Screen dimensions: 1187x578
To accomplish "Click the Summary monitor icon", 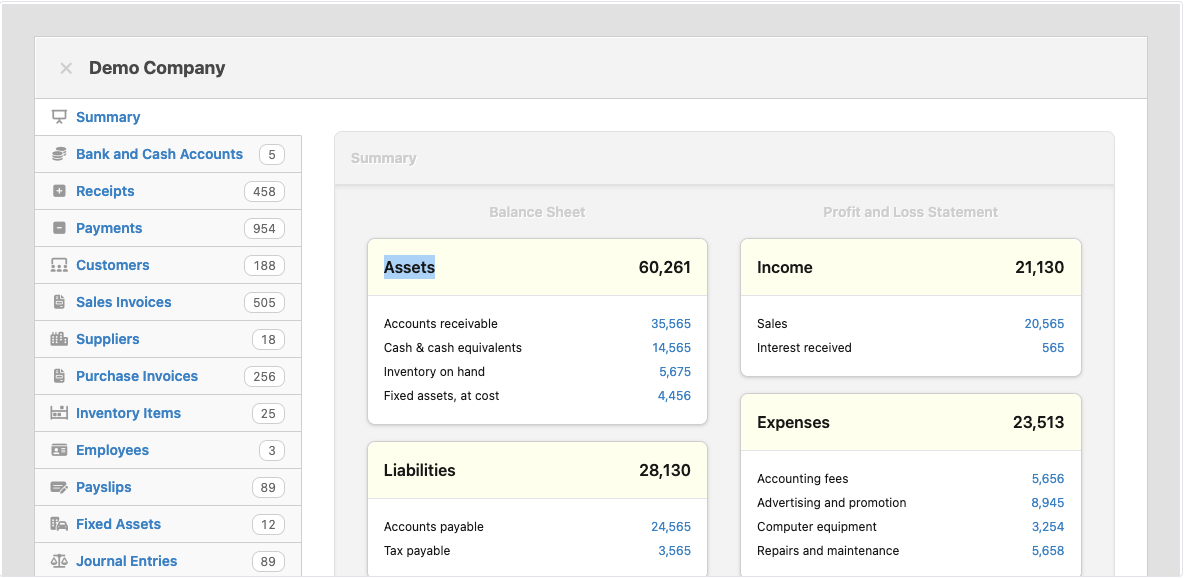I will (59, 117).
